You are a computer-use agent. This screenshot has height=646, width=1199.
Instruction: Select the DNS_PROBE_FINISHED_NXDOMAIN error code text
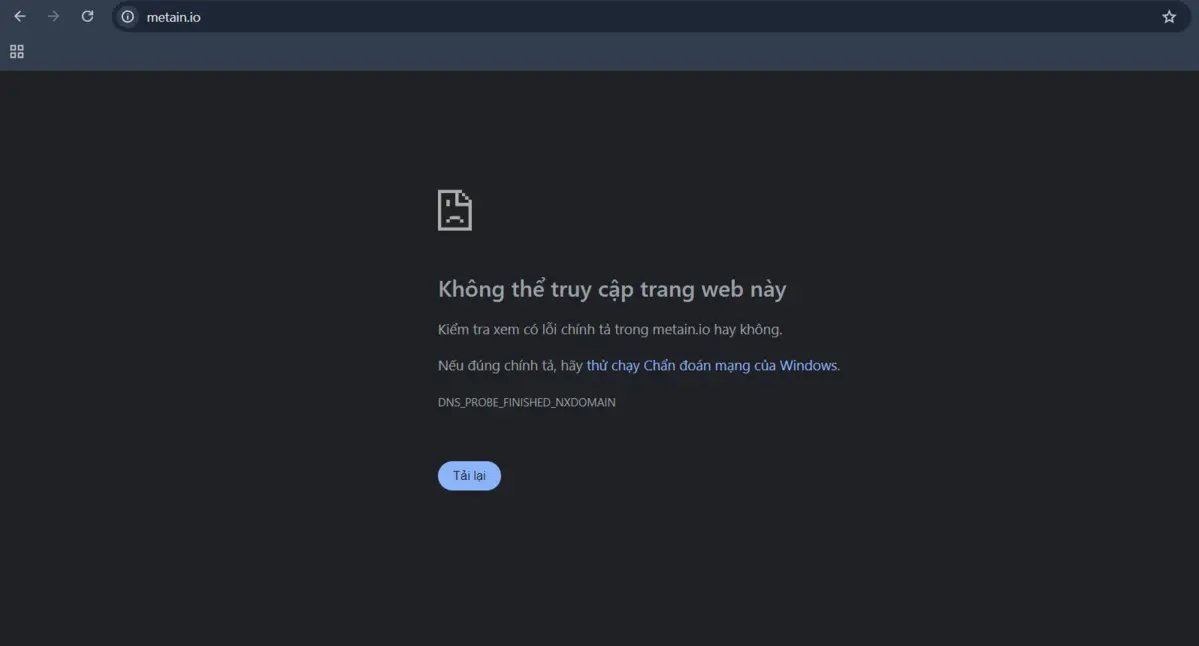click(x=527, y=402)
